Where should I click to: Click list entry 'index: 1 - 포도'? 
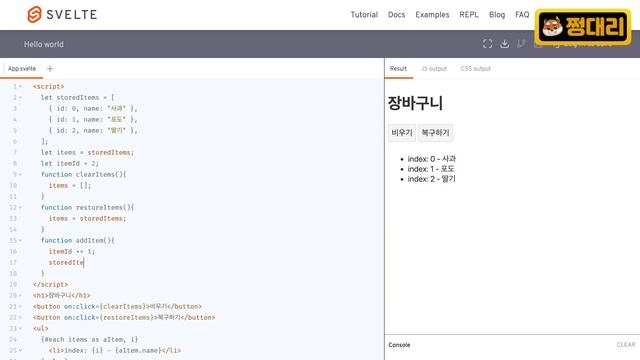tap(431, 169)
